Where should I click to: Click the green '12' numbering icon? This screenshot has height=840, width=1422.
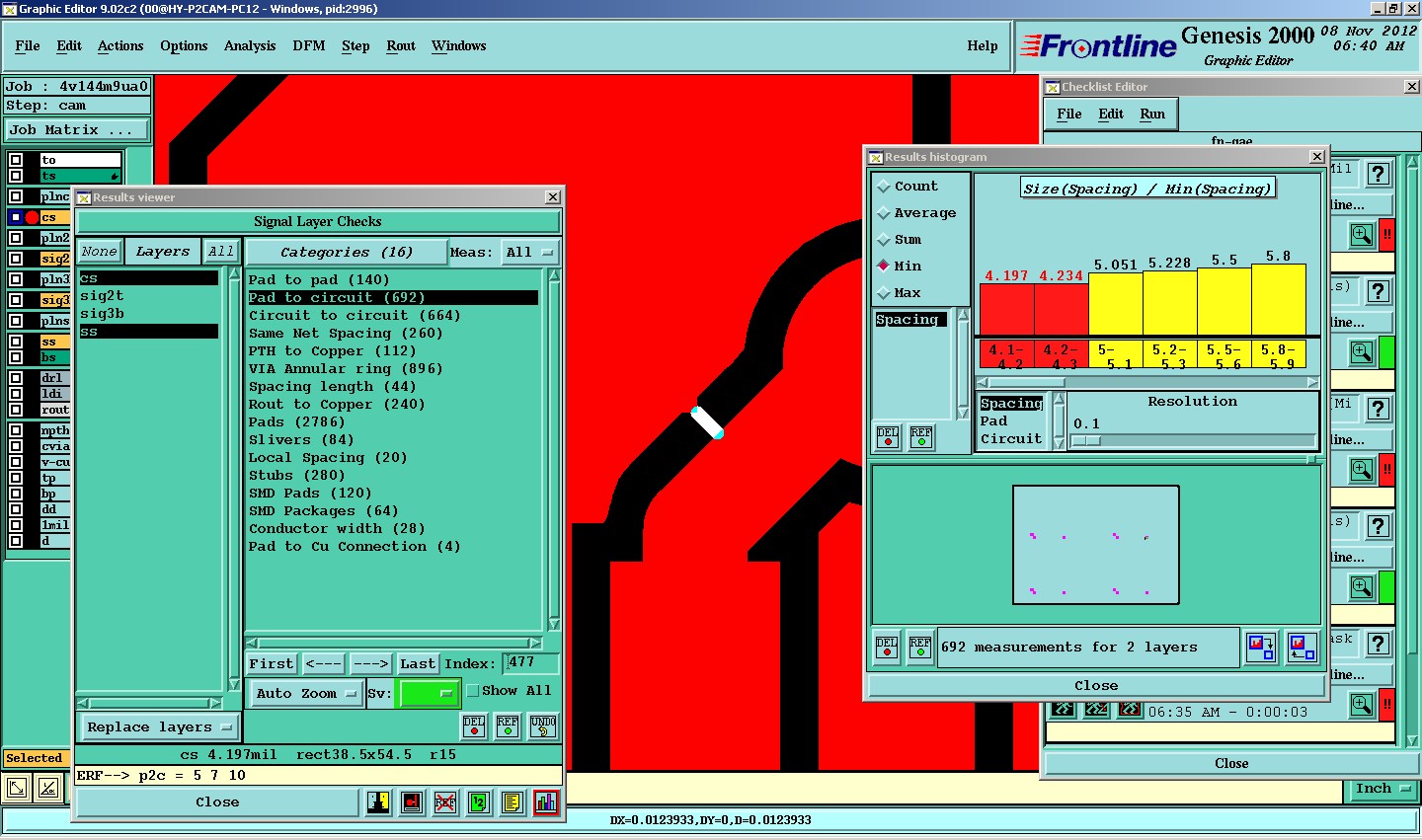(478, 802)
